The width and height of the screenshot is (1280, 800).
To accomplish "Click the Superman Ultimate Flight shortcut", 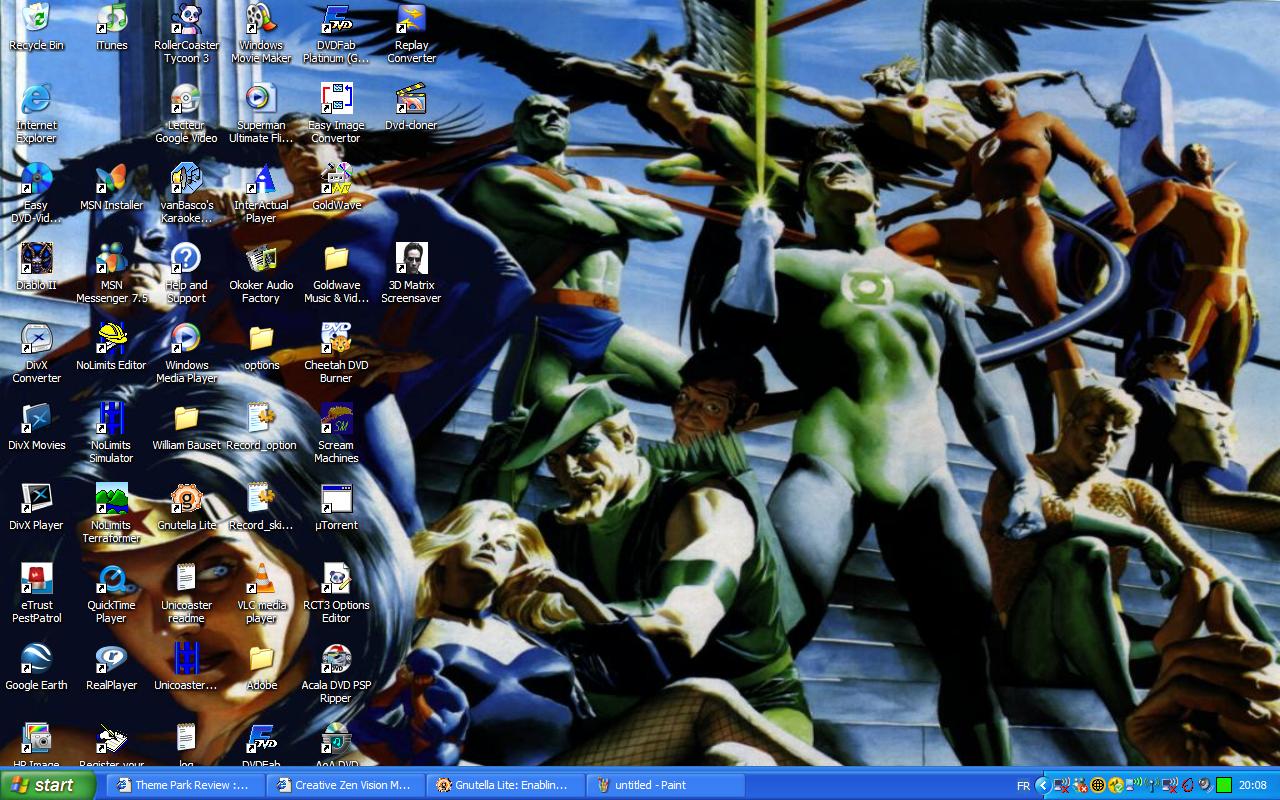I will coord(261,113).
